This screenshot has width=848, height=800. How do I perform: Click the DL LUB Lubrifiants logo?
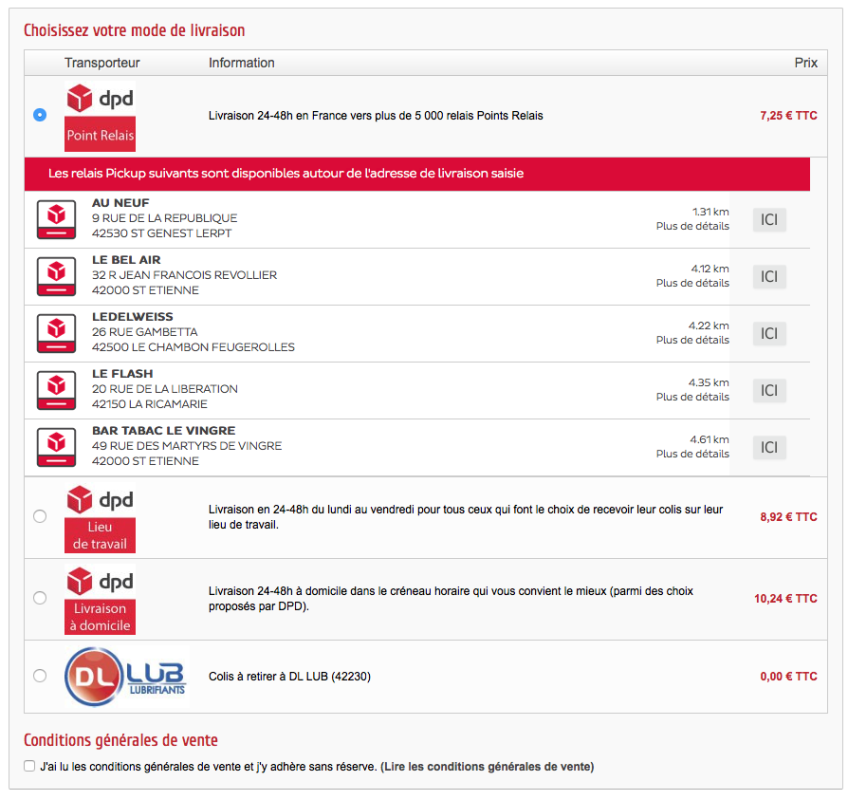pos(125,677)
